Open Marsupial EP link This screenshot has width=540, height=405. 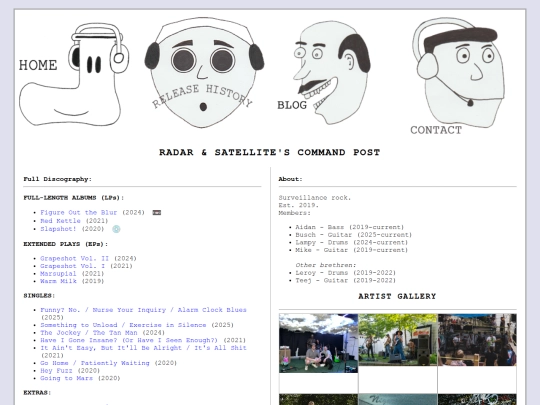point(58,273)
